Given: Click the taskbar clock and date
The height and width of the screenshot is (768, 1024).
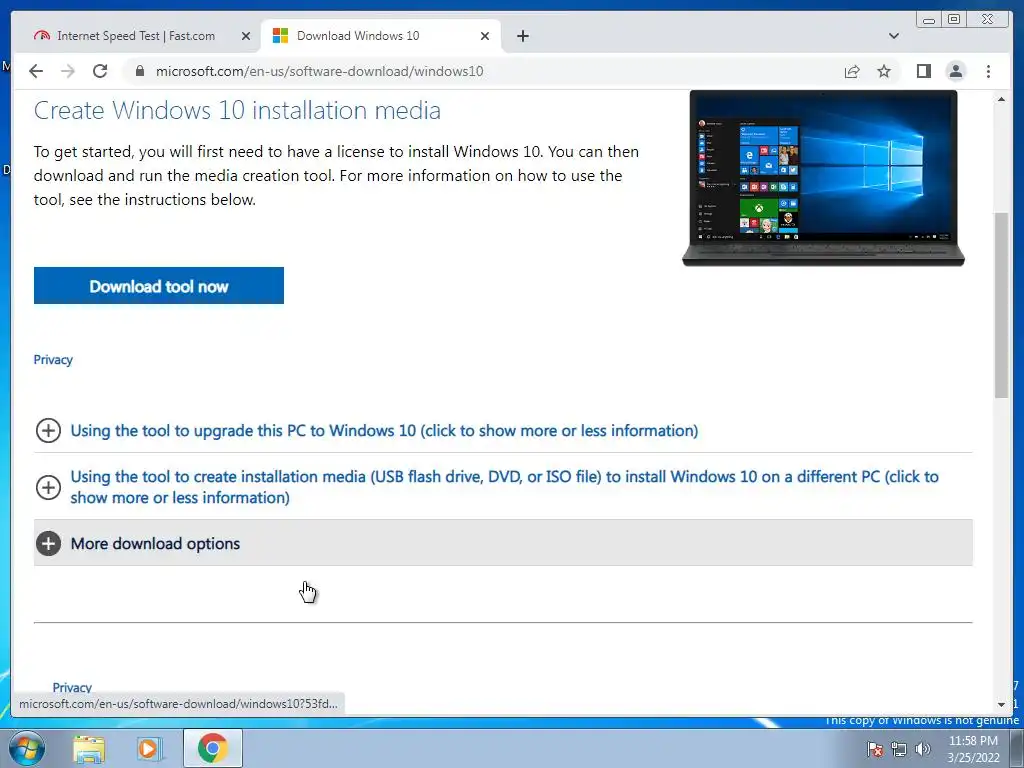Looking at the screenshot, I should pyautogui.click(x=973, y=749).
